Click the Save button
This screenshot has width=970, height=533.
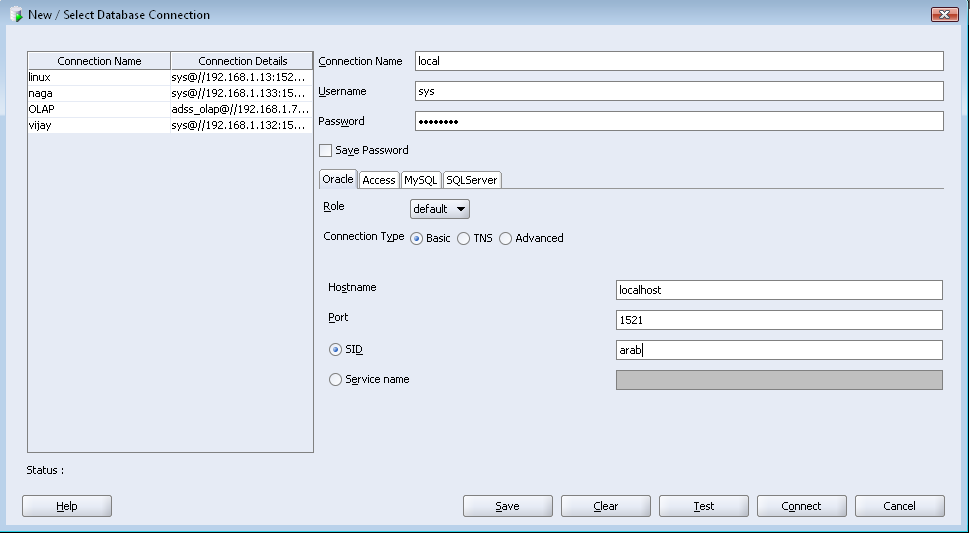pos(507,506)
